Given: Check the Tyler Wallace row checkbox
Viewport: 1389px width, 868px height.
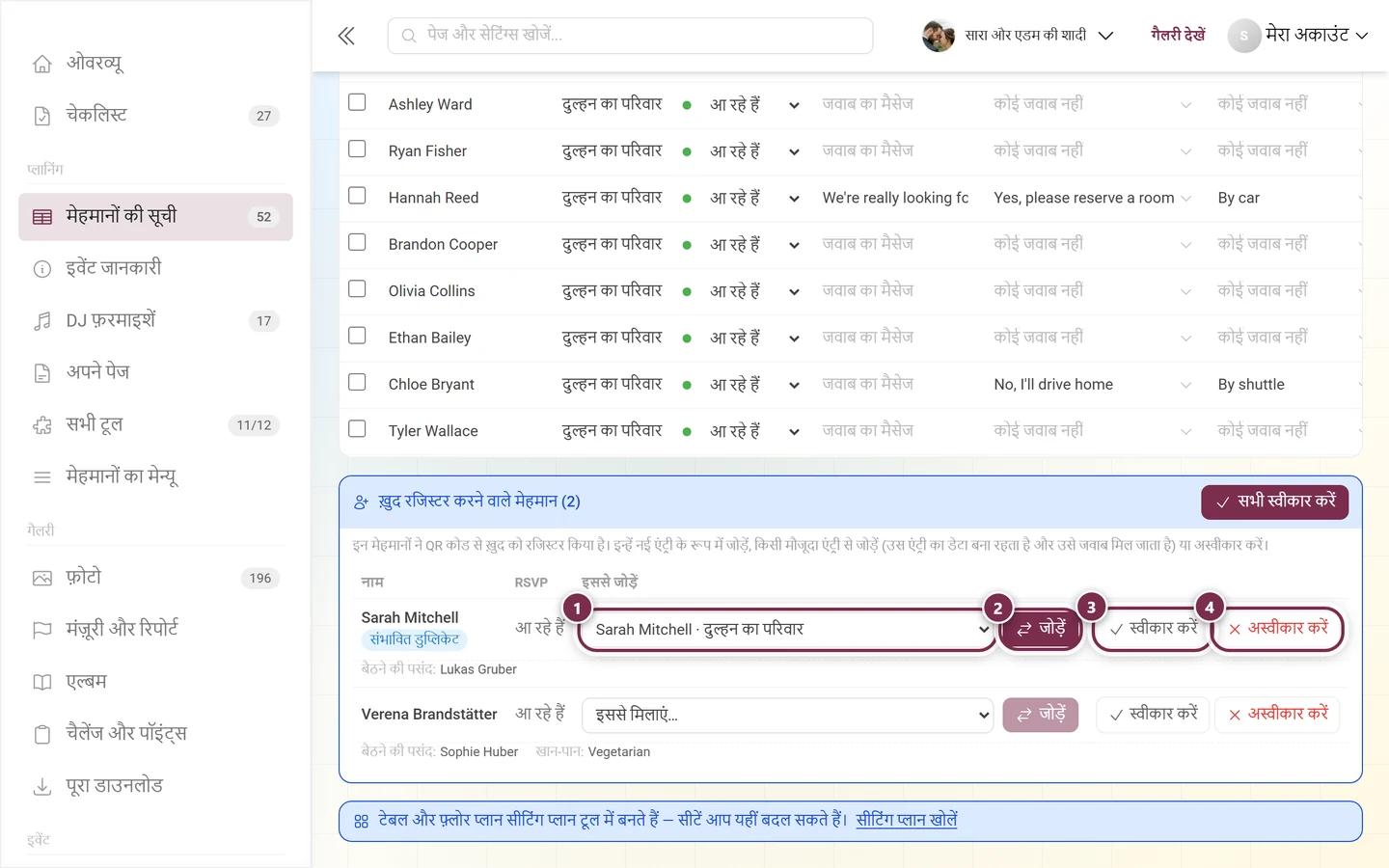Looking at the screenshot, I should [357, 429].
